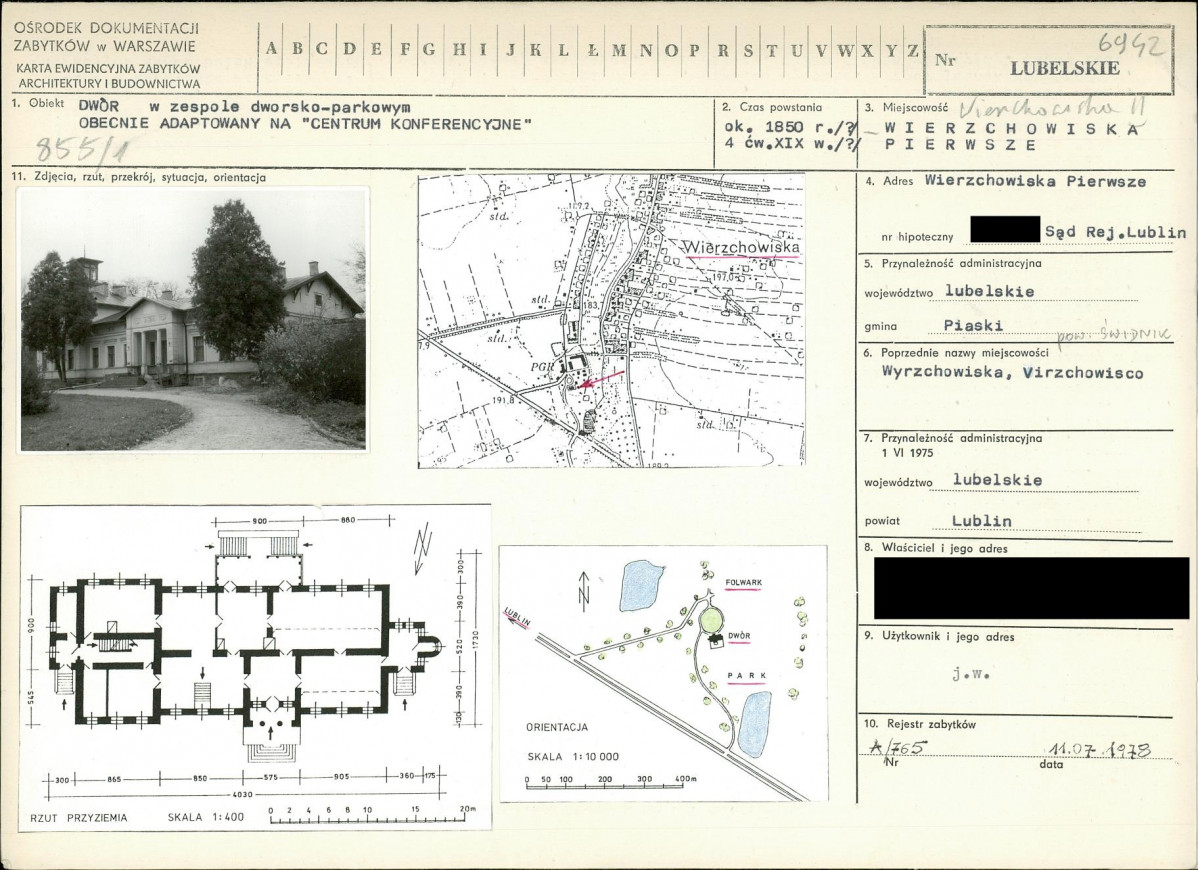Click województwo value 'lubelskie' in field 5

(x=989, y=291)
